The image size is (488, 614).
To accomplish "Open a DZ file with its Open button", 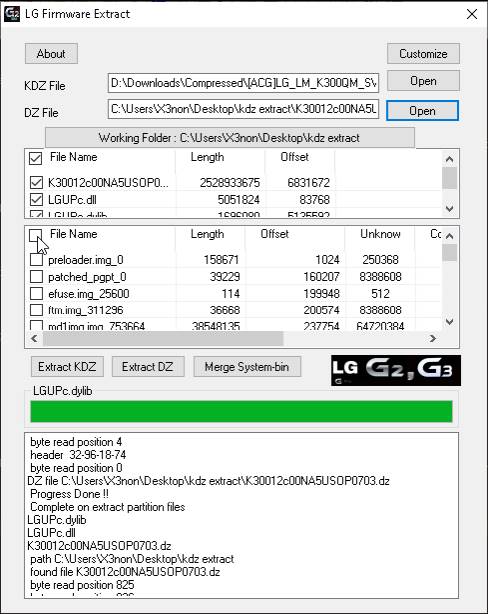I will pos(422,111).
